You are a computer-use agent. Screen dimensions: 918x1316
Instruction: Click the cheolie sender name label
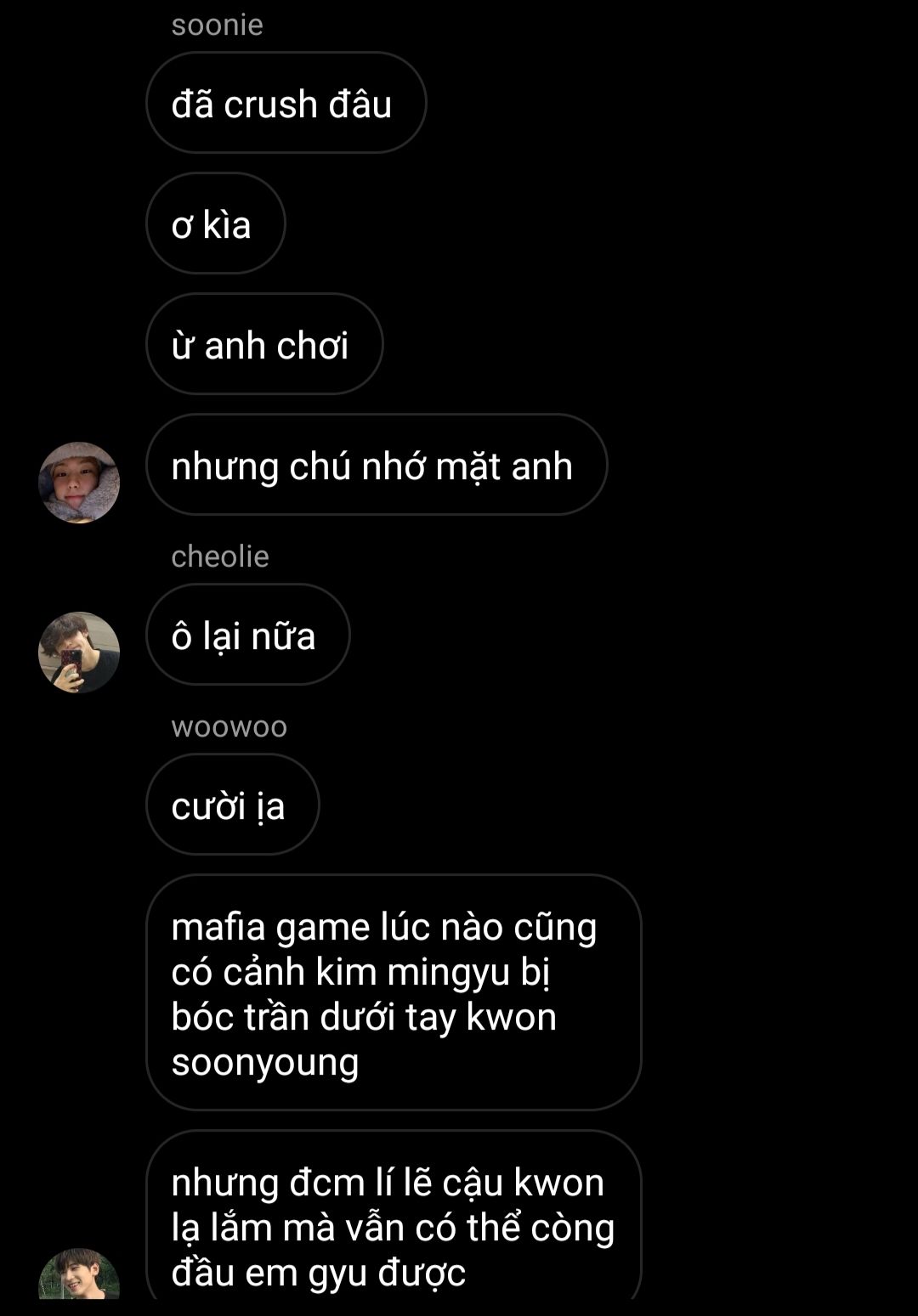220,556
